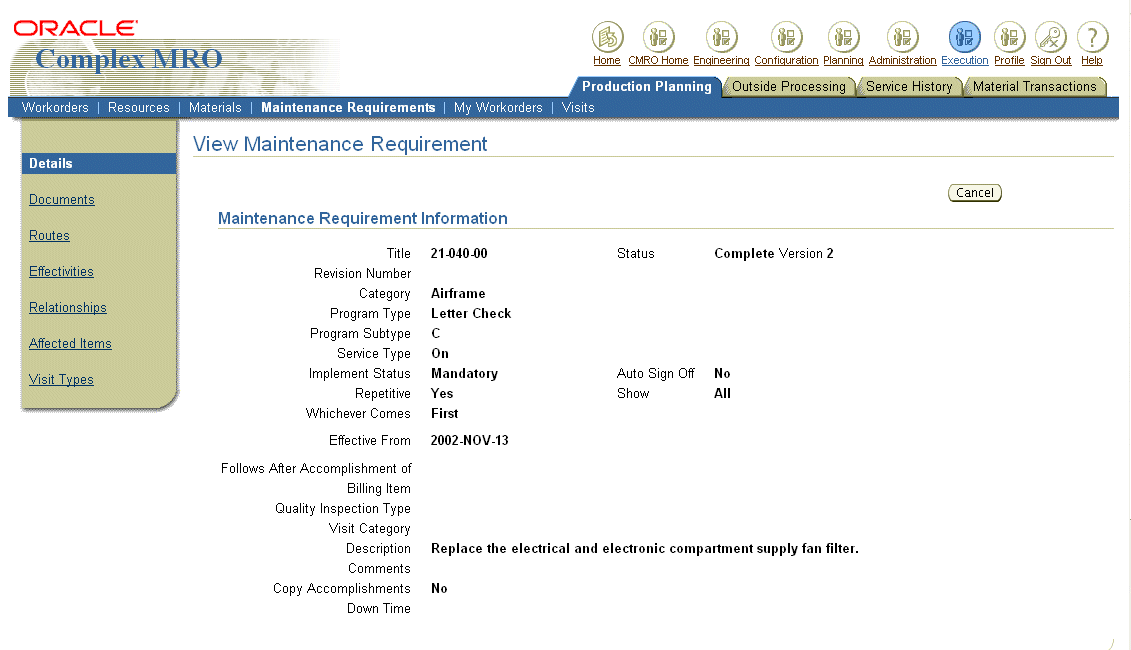Click the Administration icon
1131x650 pixels.
(x=902, y=37)
